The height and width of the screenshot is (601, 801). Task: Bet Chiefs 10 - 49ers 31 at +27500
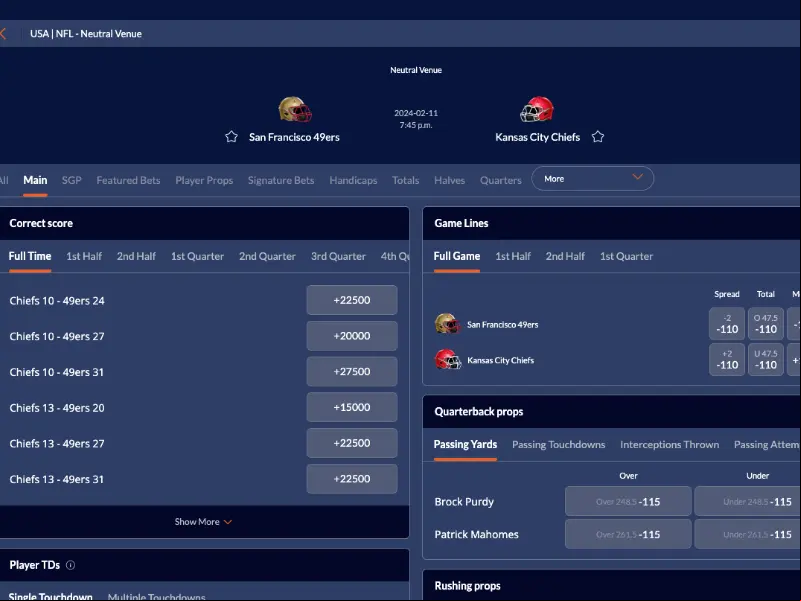[352, 372]
